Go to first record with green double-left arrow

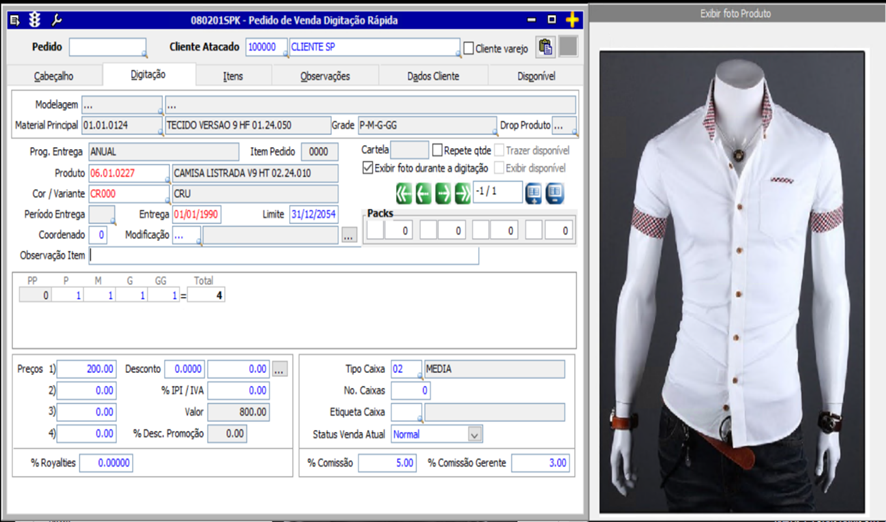tap(403, 193)
